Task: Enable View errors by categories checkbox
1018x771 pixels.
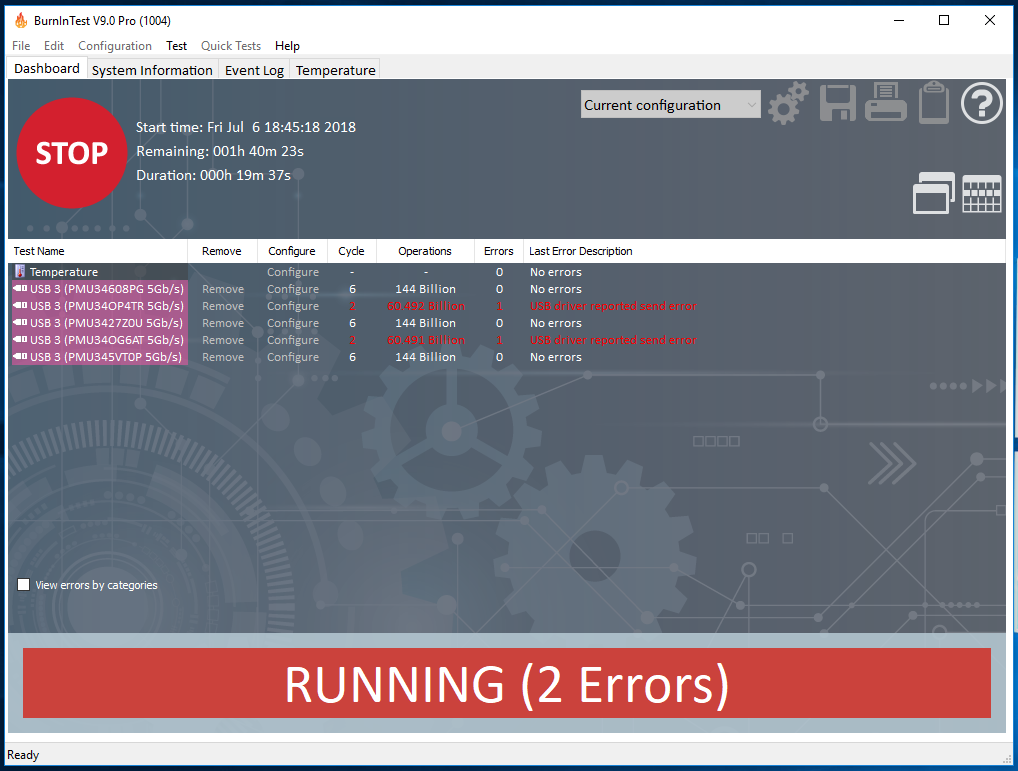Action: 23,585
